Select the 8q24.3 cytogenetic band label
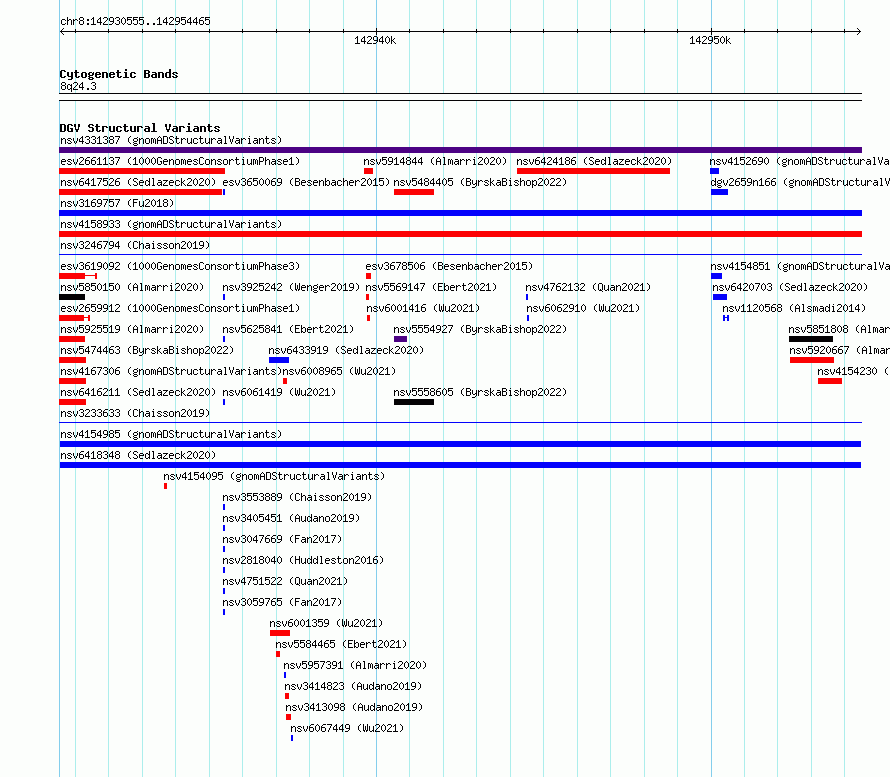890x777 pixels. [78, 86]
